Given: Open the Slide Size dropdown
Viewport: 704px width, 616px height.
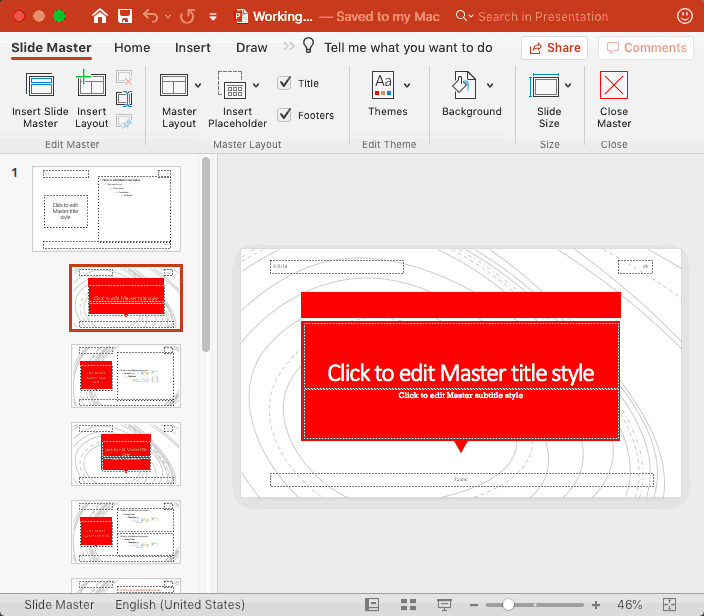Looking at the screenshot, I should [x=568, y=85].
